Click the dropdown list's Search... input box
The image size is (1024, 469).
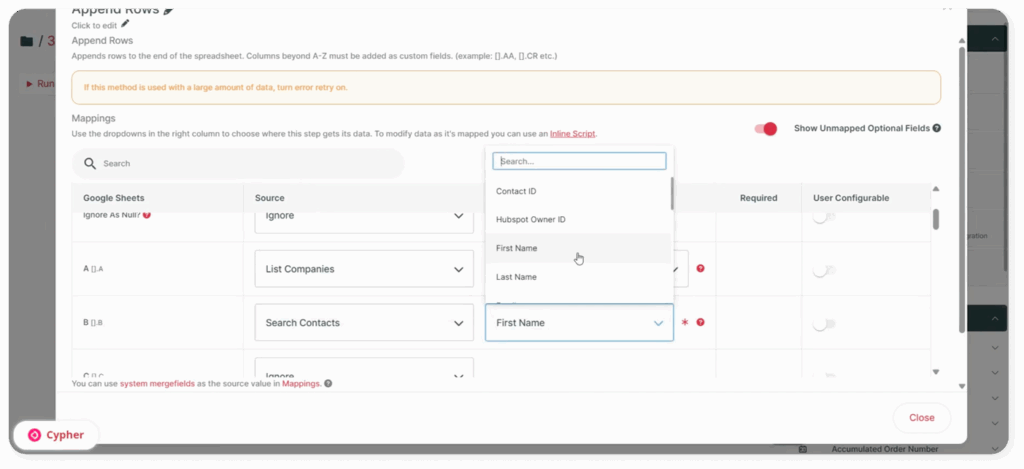[579, 161]
